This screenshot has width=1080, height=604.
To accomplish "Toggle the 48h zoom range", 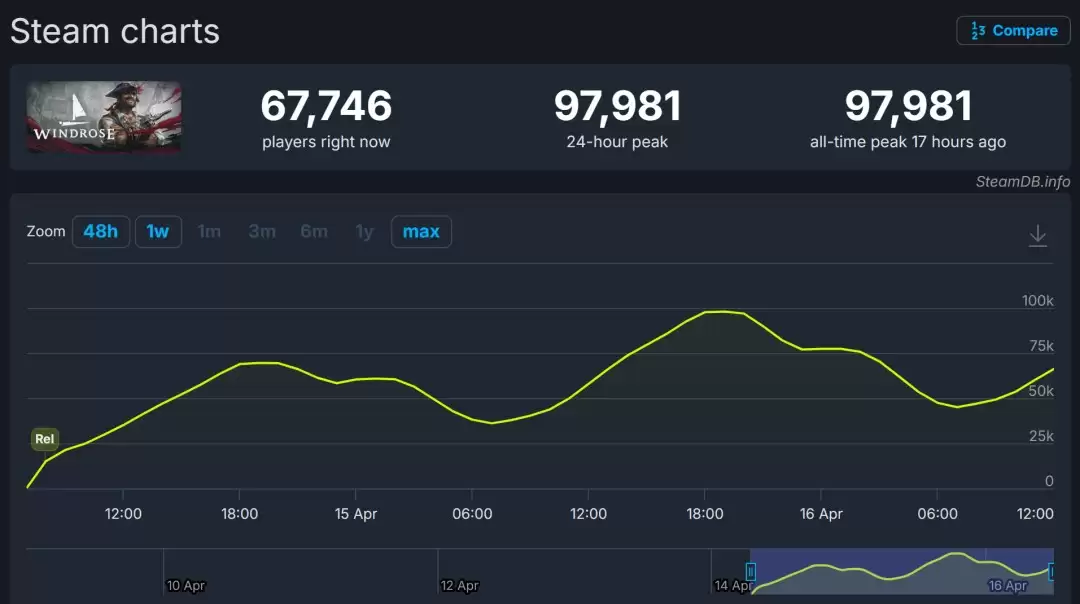I will coord(100,231).
